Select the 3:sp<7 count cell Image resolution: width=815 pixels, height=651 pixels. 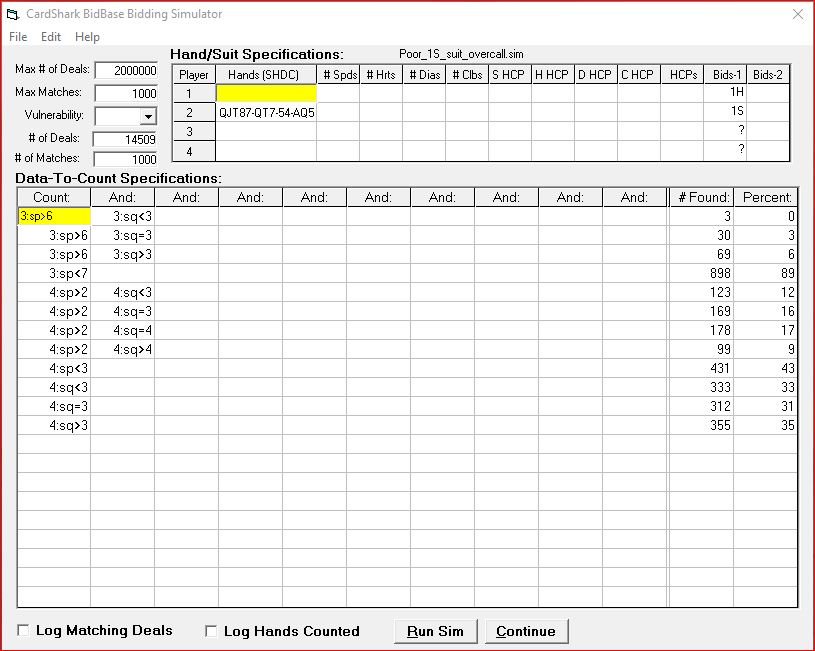(54, 273)
